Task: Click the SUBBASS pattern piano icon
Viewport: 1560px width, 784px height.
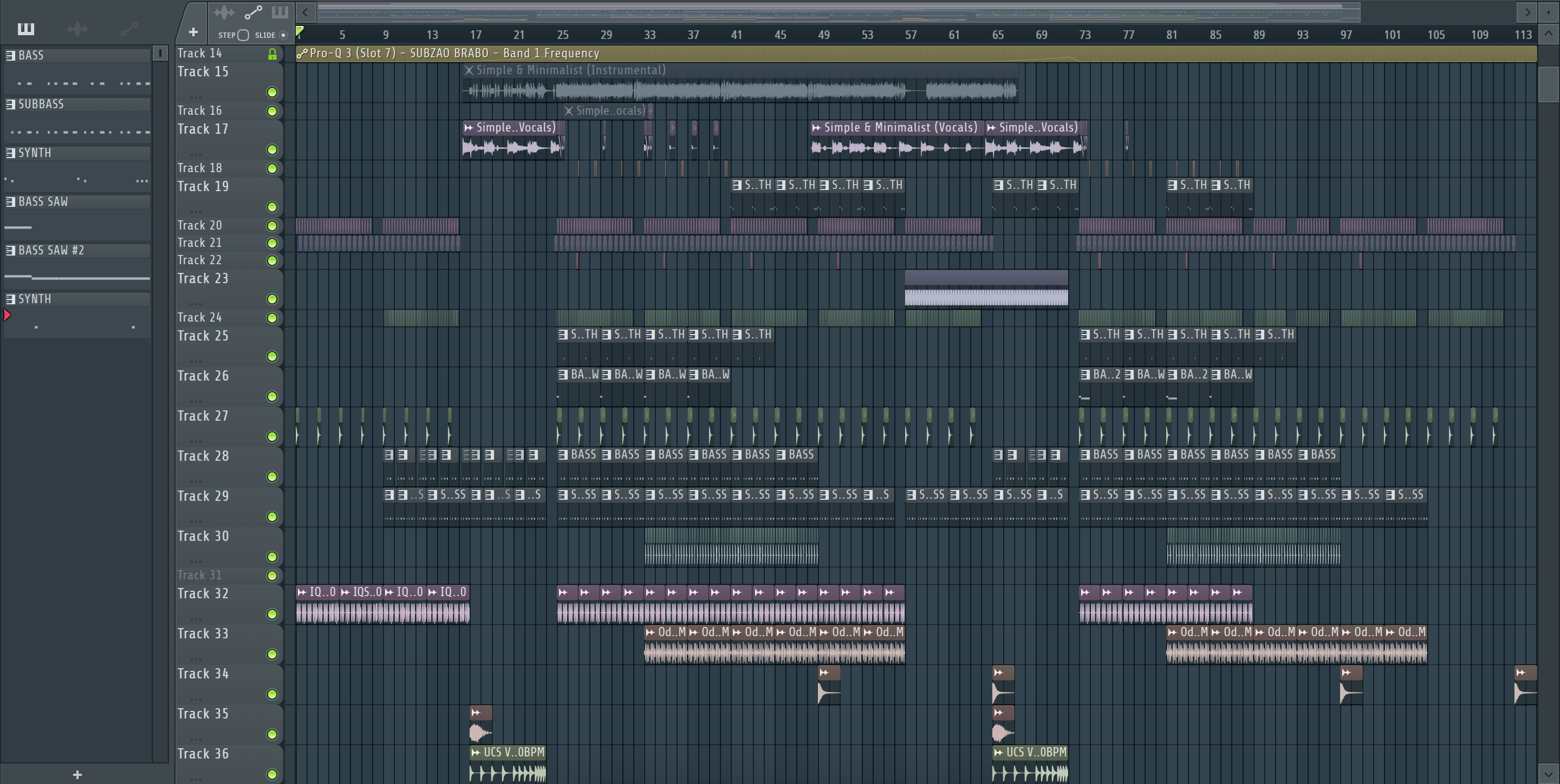Action: 10,104
